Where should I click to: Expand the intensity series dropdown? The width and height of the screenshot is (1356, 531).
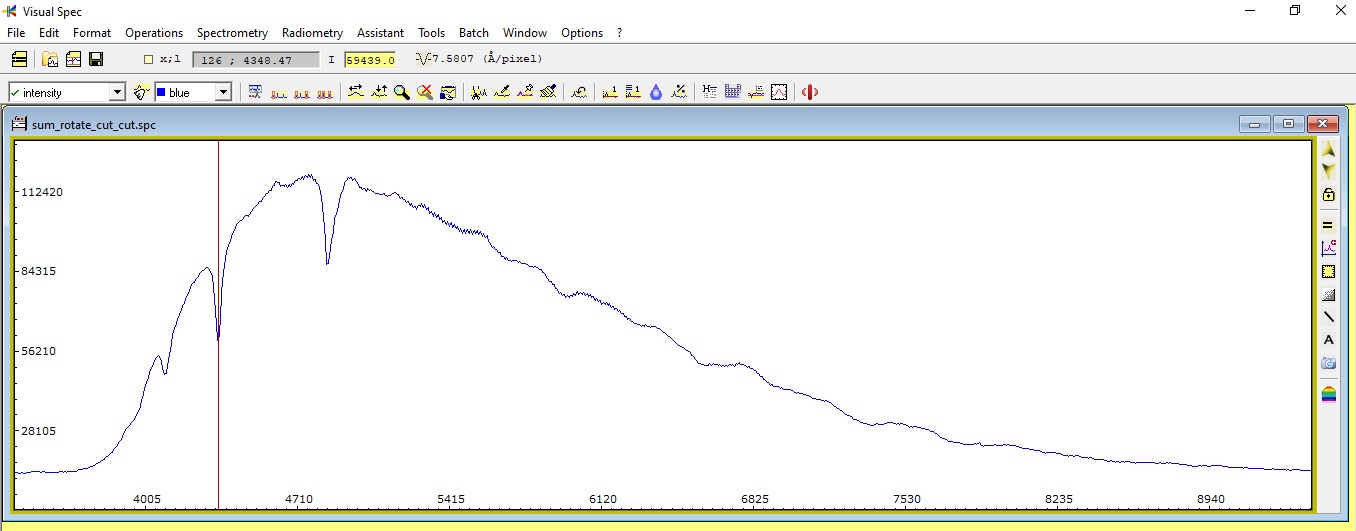pos(117,92)
